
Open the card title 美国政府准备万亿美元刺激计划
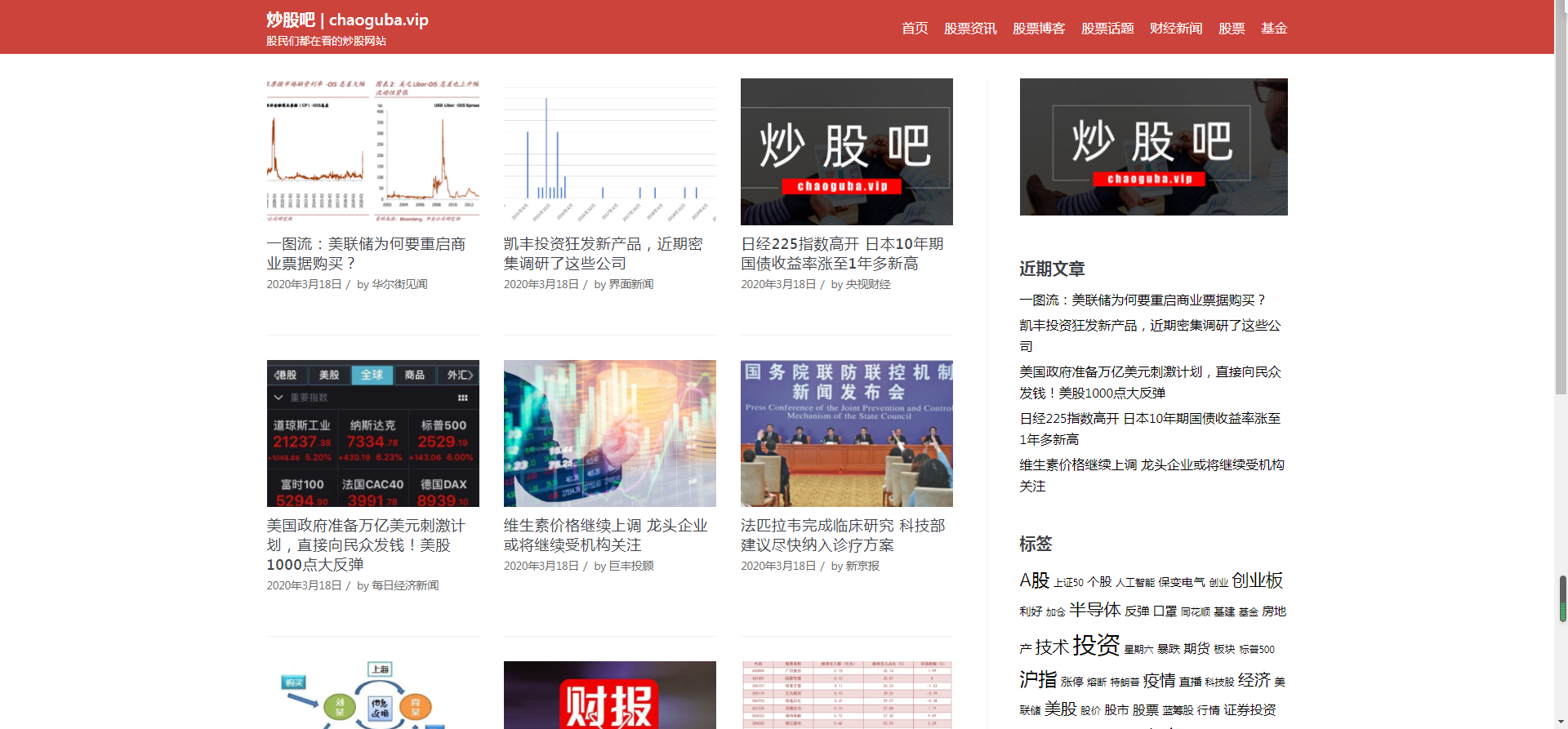tap(366, 545)
